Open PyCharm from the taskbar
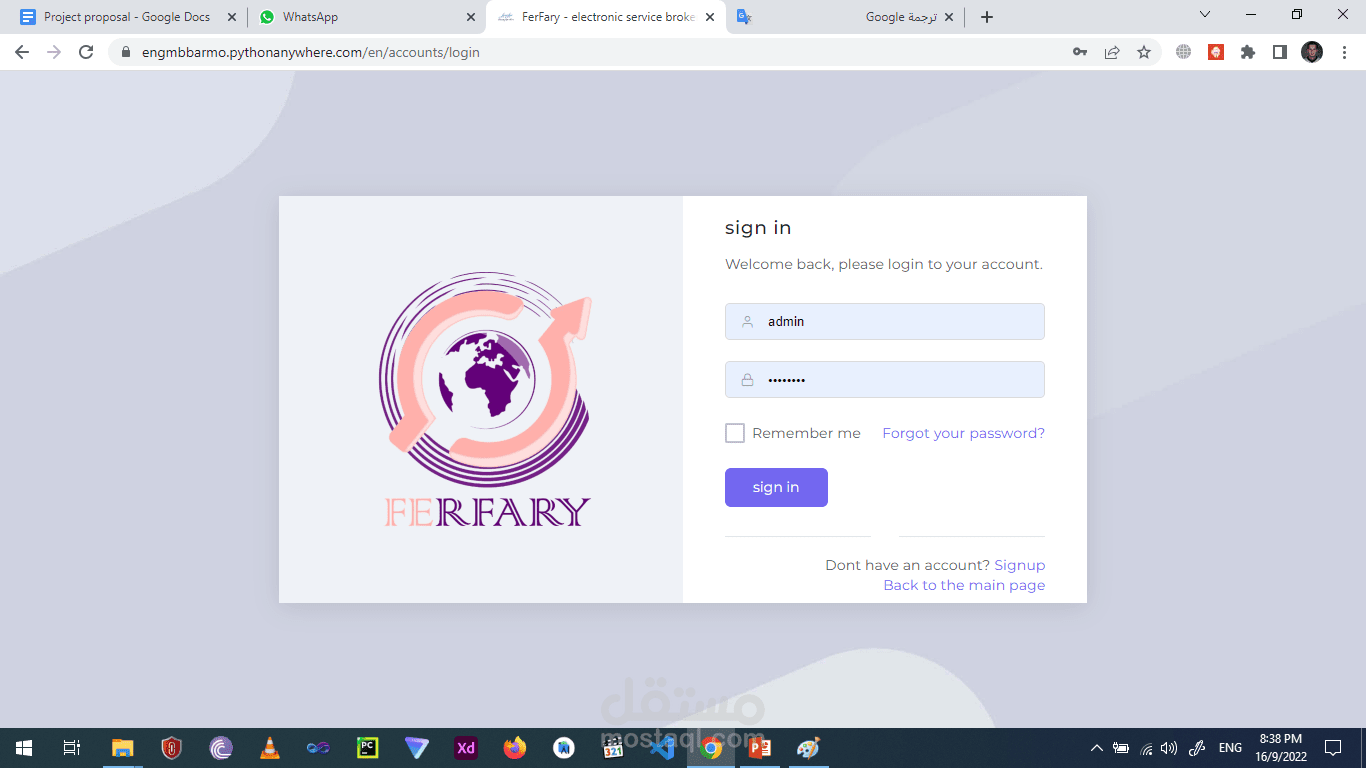The height and width of the screenshot is (768, 1366). click(x=367, y=747)
